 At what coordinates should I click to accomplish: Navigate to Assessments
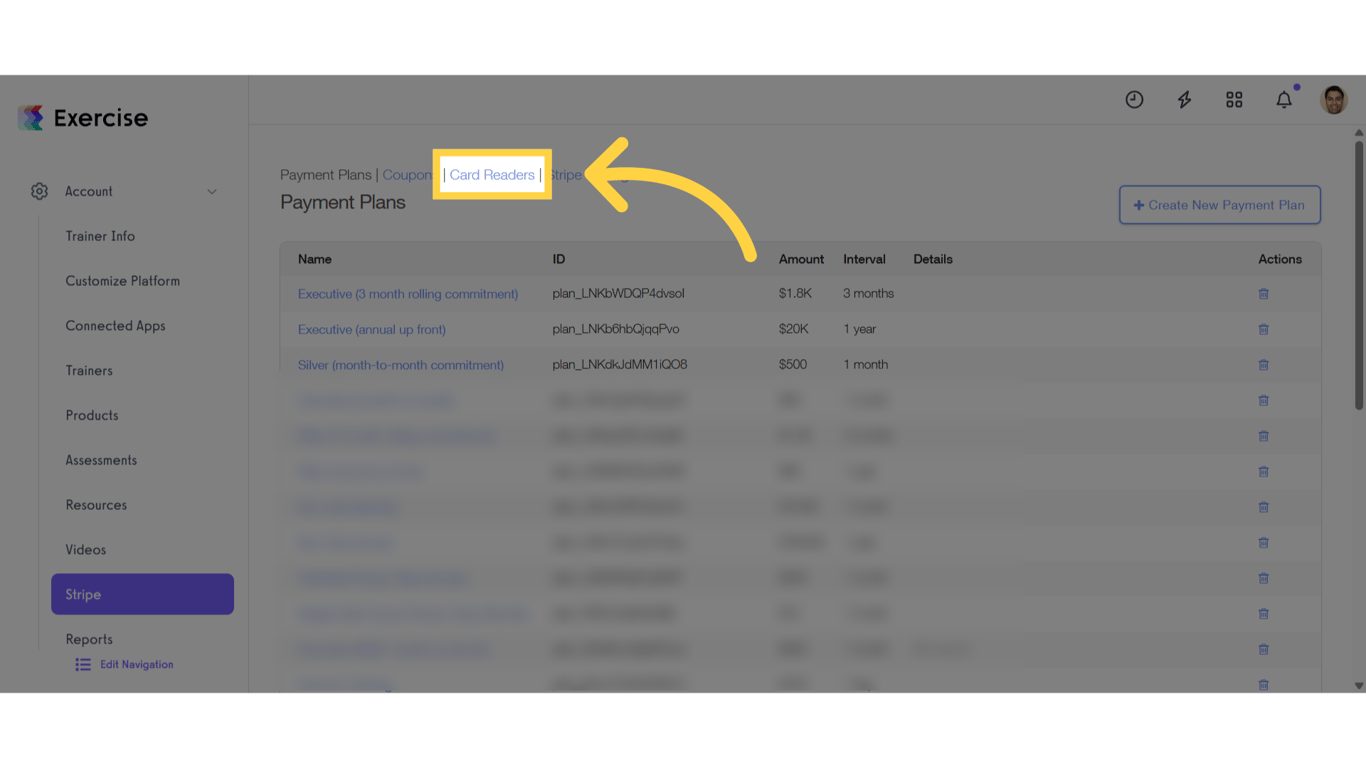click(x=101, y=460)
